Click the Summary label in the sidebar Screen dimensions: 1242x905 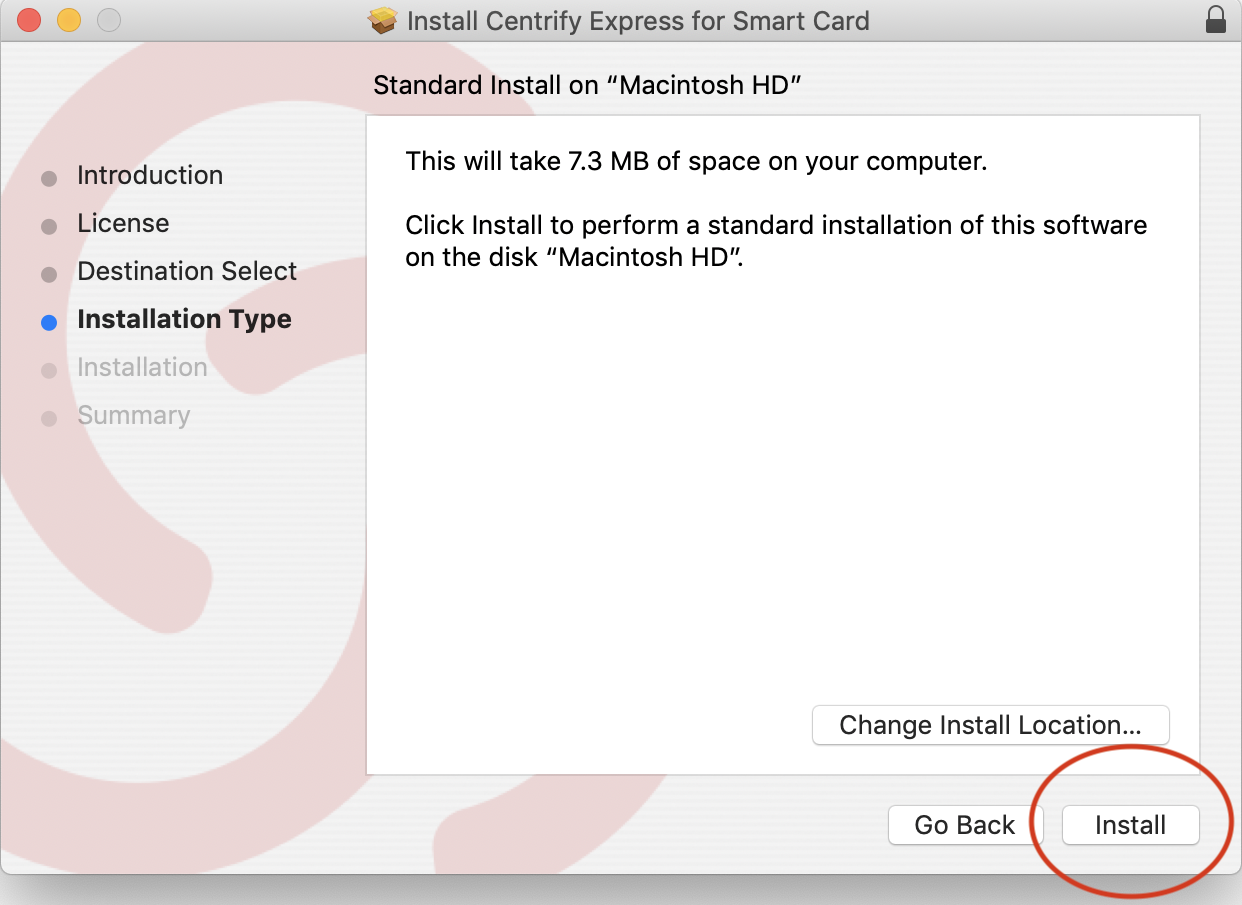click(134, 415)
